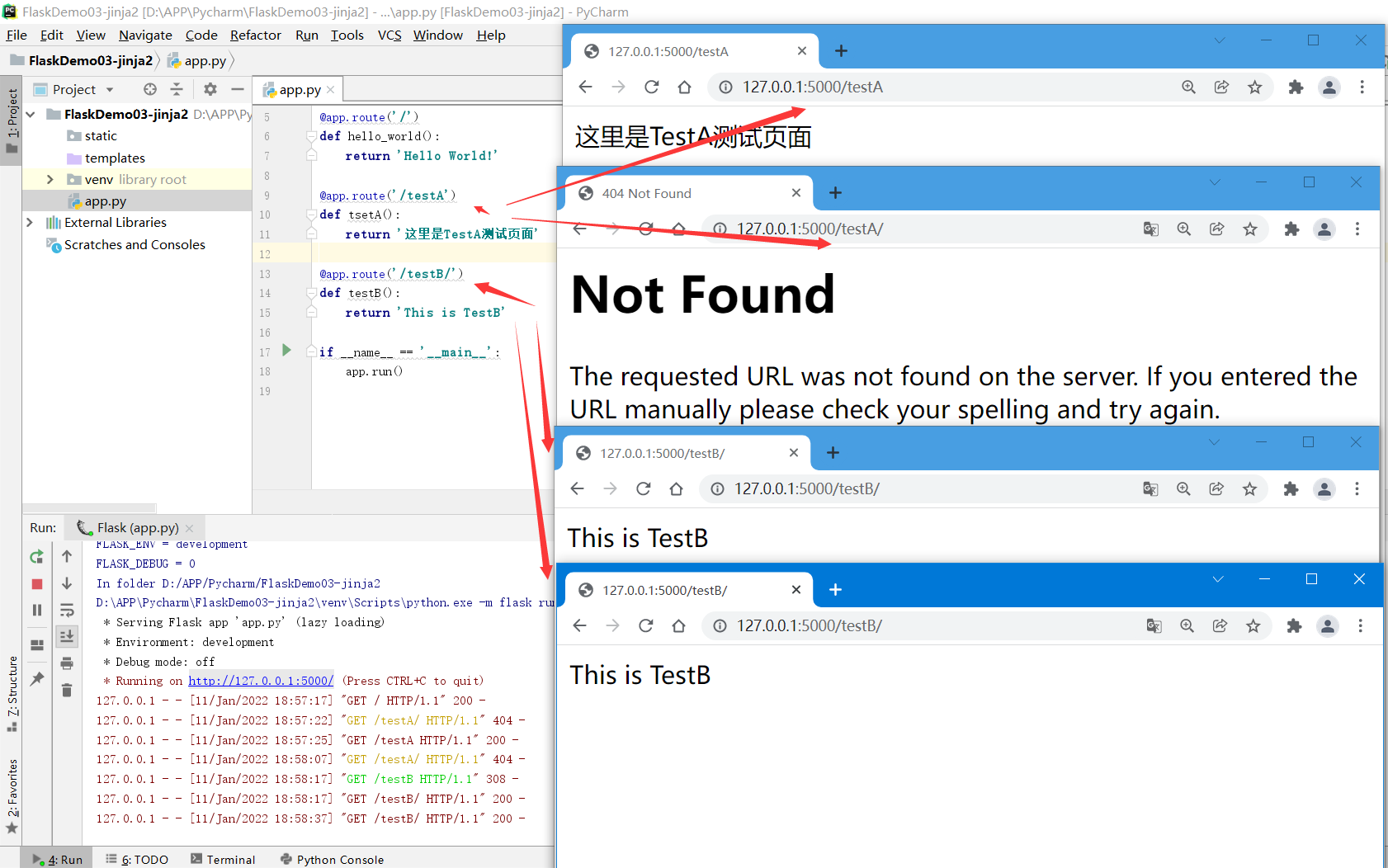Refresh the 404 Not Found page
Image resolution: width=1388 pixels, height=868 pixels.
(646, 229)
